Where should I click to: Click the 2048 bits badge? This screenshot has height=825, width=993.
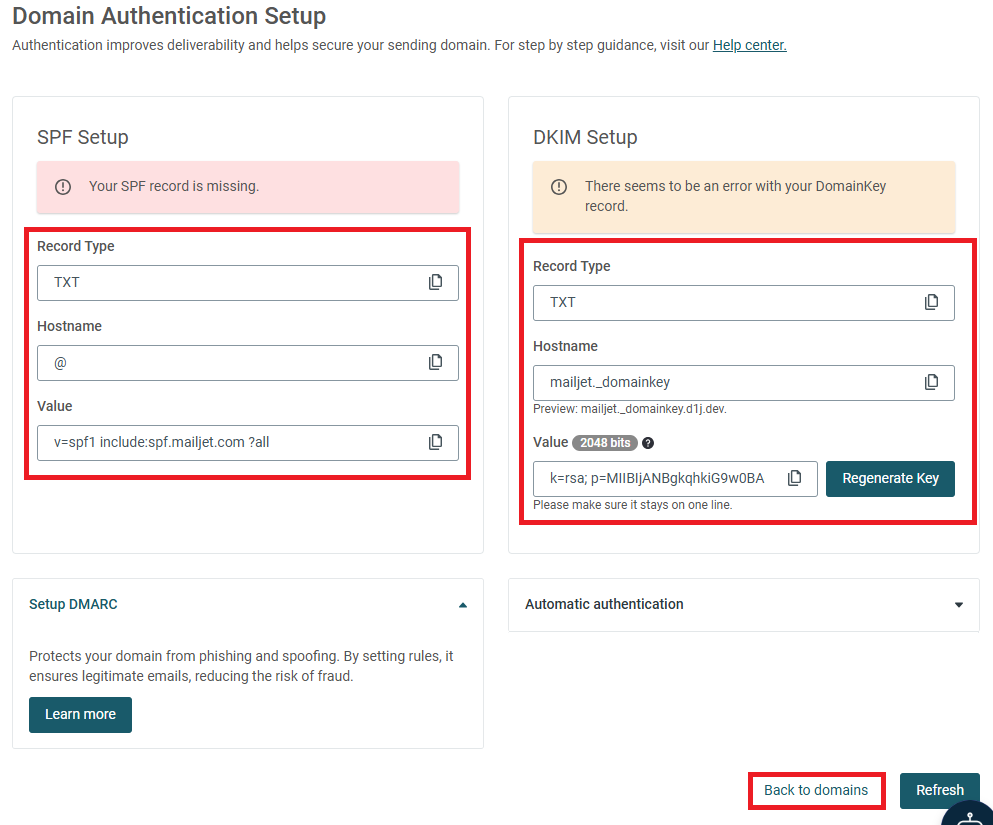coord(605,443)
